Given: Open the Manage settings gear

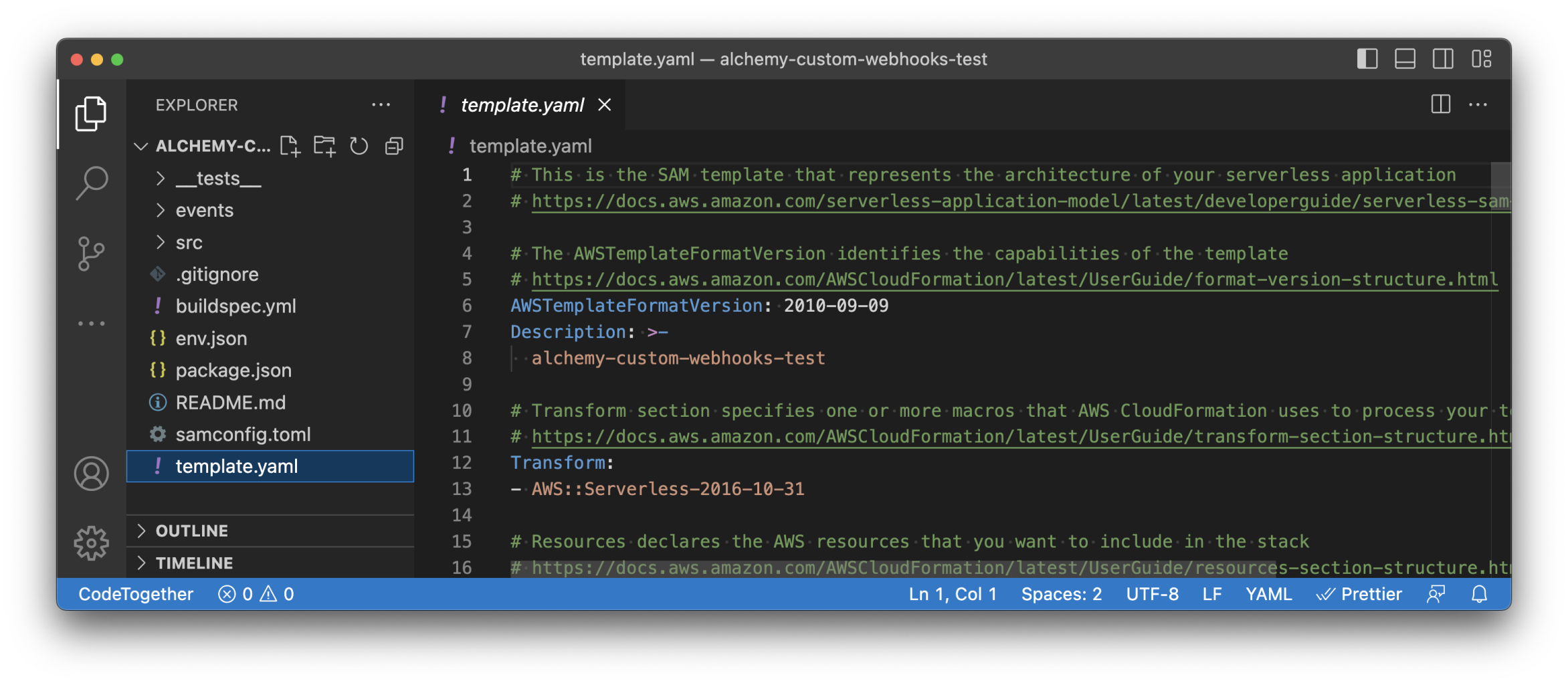Looking at the screenshot, I should click(92, 543).
